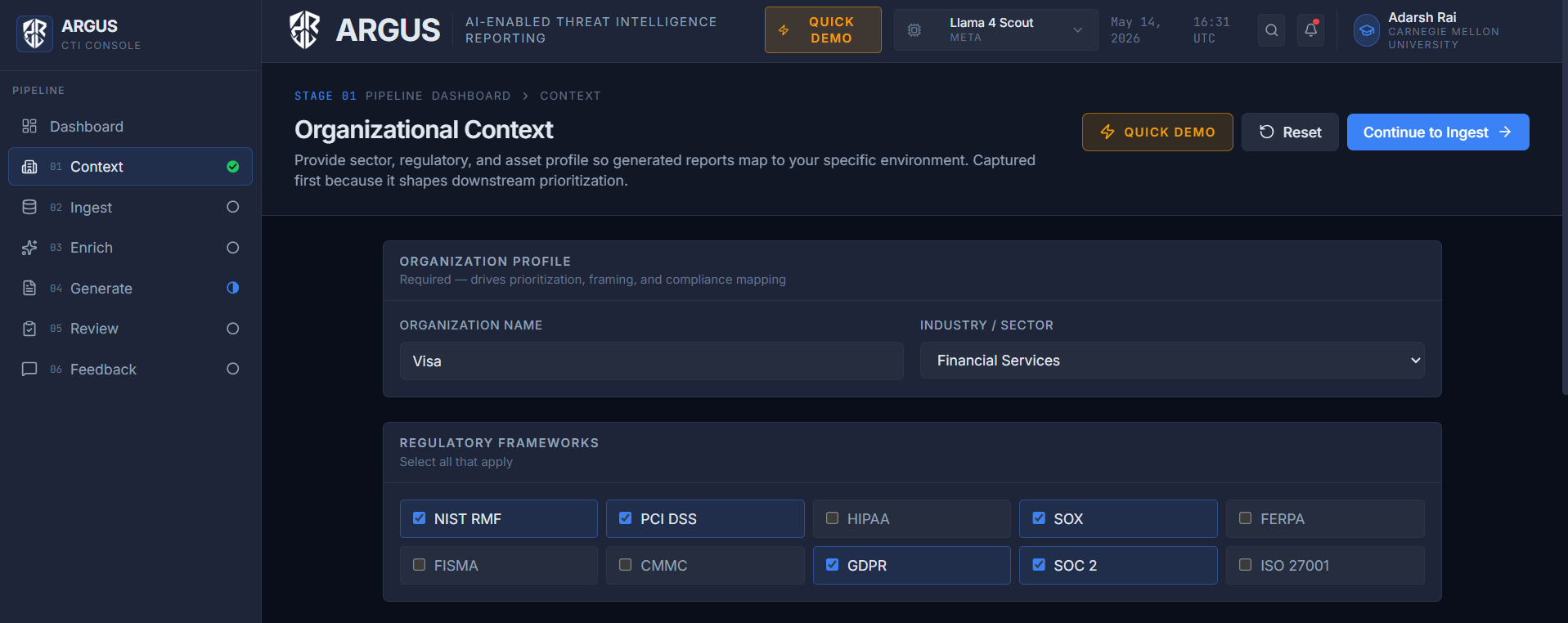Viewport: 1568px width, 623px height.
Task: Click the Feedback speech bubble icon
Action: point(29,369)
